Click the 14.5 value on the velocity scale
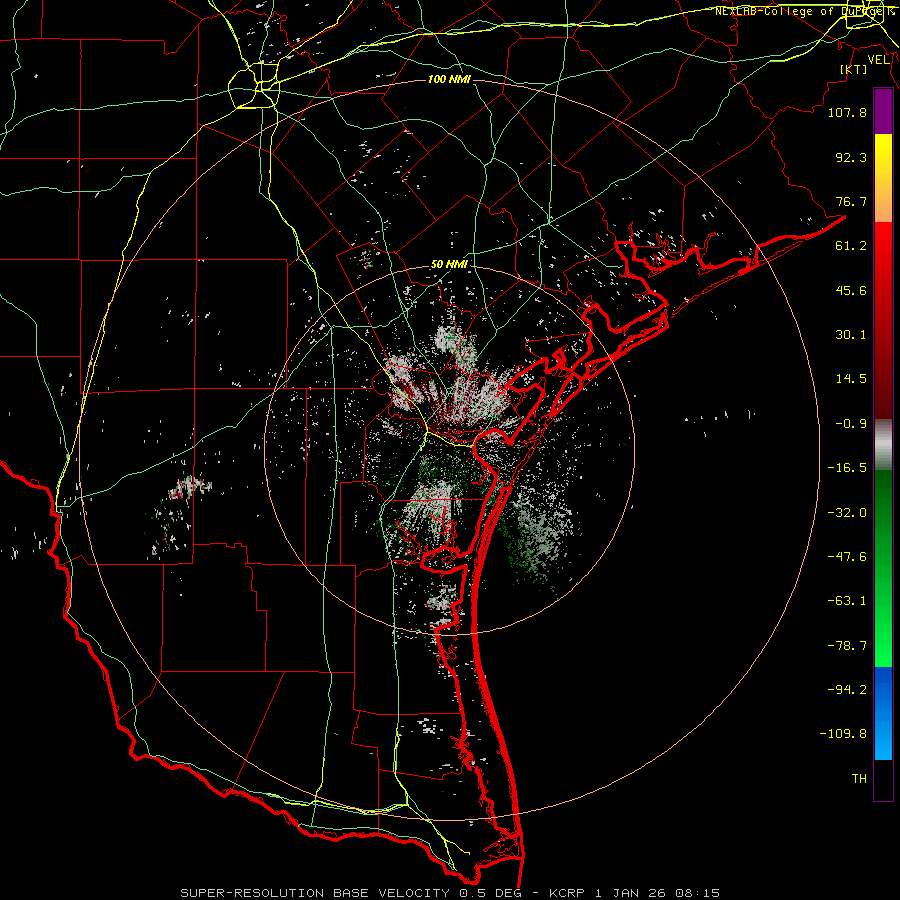The image size is (900, 900). point(851,379)
